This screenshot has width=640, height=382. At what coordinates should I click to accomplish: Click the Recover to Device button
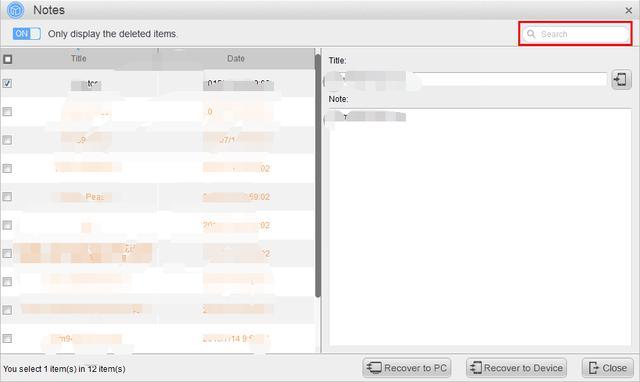516,368
